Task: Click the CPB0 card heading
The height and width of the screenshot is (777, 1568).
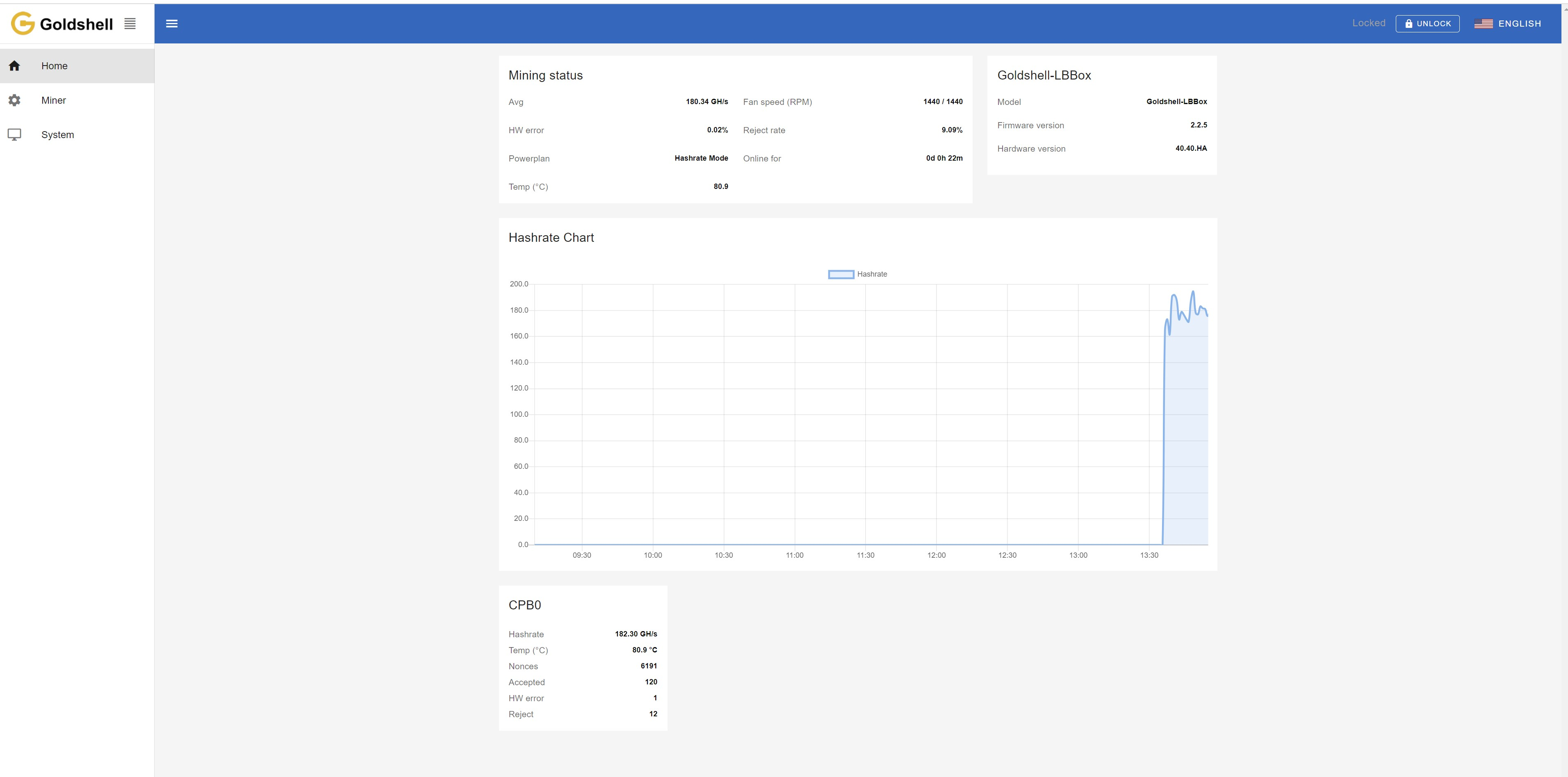Action: point(525,605)
